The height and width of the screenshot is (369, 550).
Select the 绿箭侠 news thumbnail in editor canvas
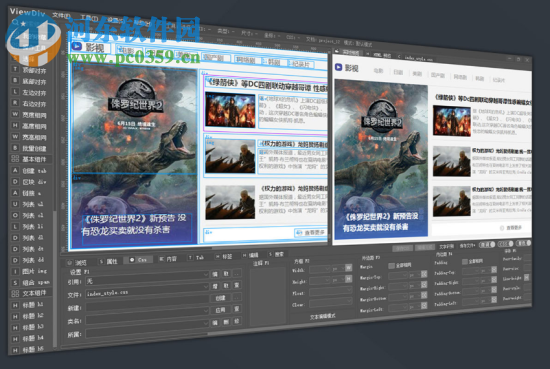point(230,110)
